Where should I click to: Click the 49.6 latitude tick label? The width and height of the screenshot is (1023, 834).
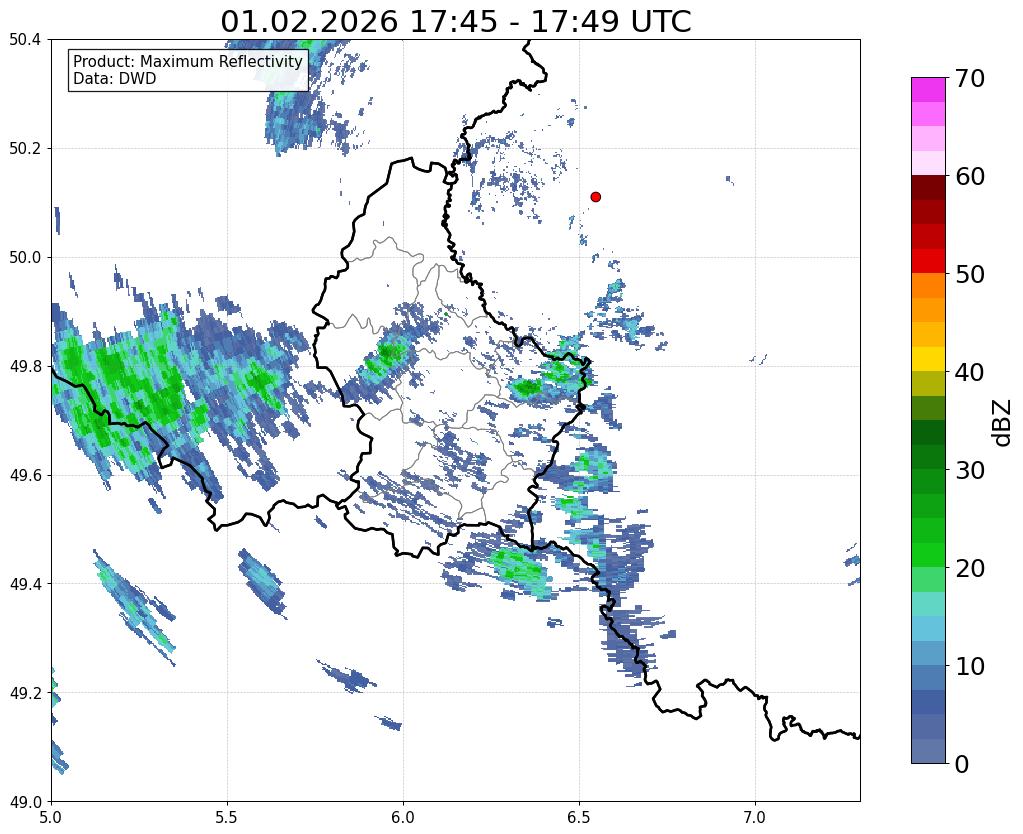25,475
